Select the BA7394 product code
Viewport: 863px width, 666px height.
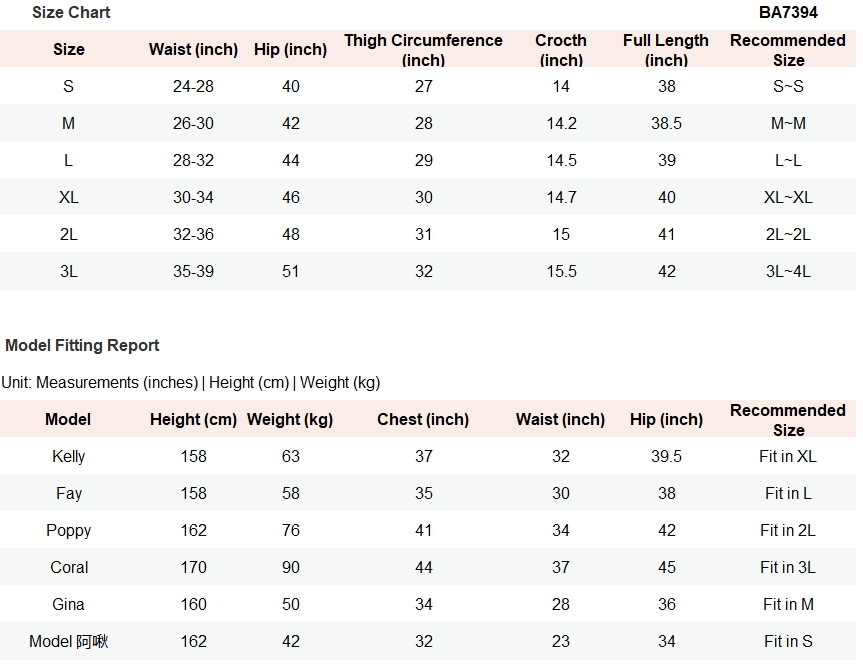pos(788,12)
